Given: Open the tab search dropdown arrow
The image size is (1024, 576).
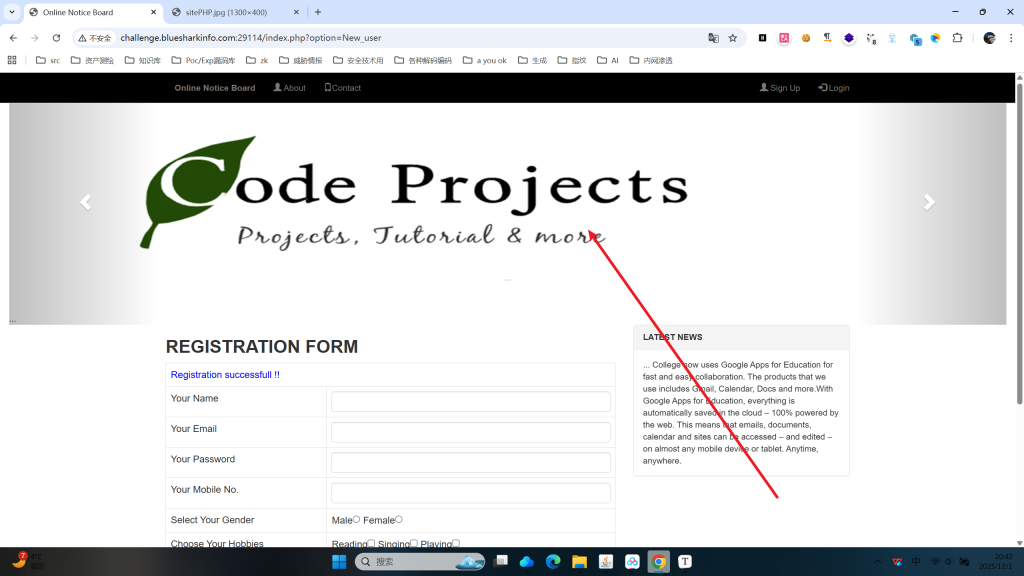Looking at the screenshot, I should [12, 12].
